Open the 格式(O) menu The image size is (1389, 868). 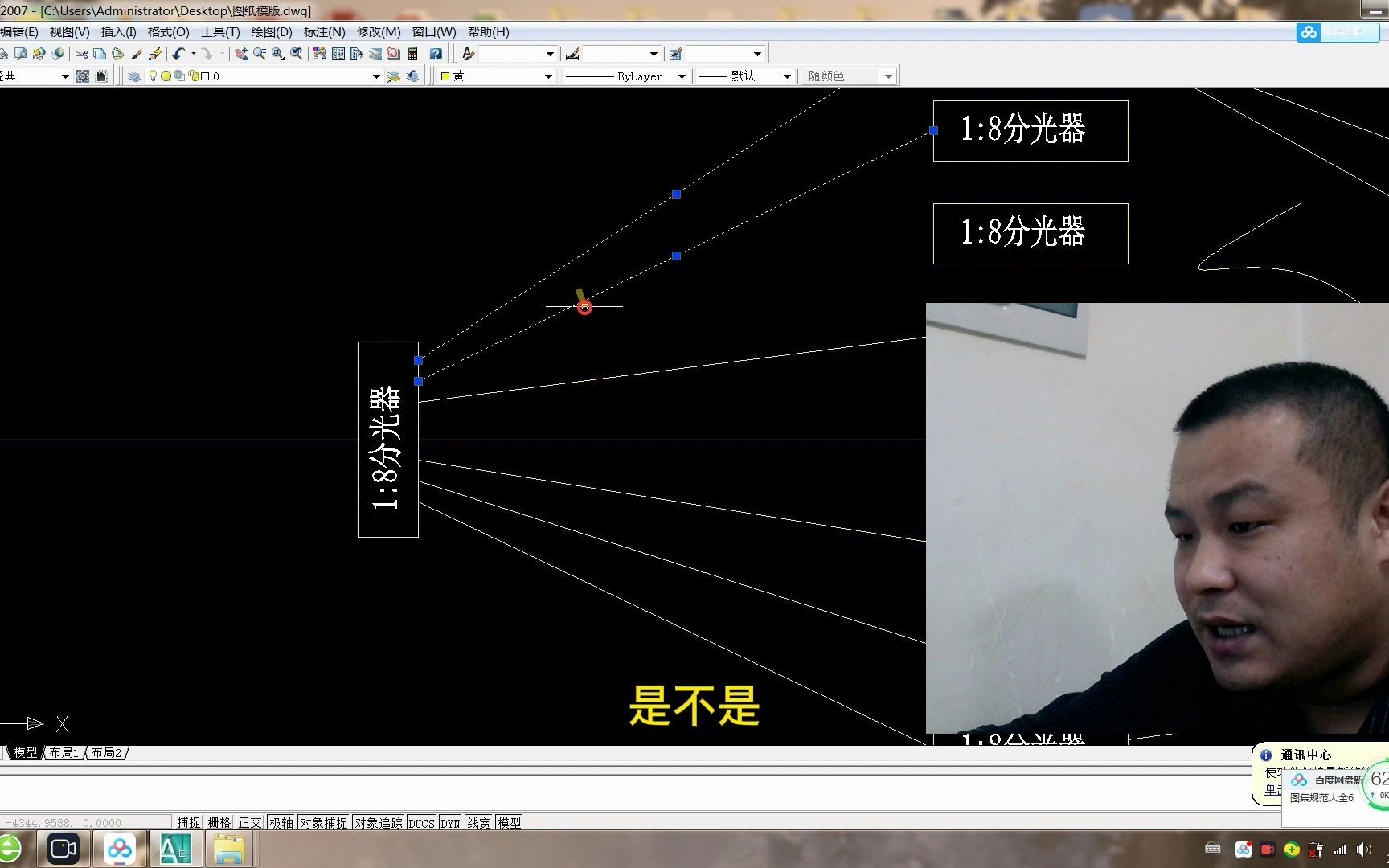click(x=168, y=32)
